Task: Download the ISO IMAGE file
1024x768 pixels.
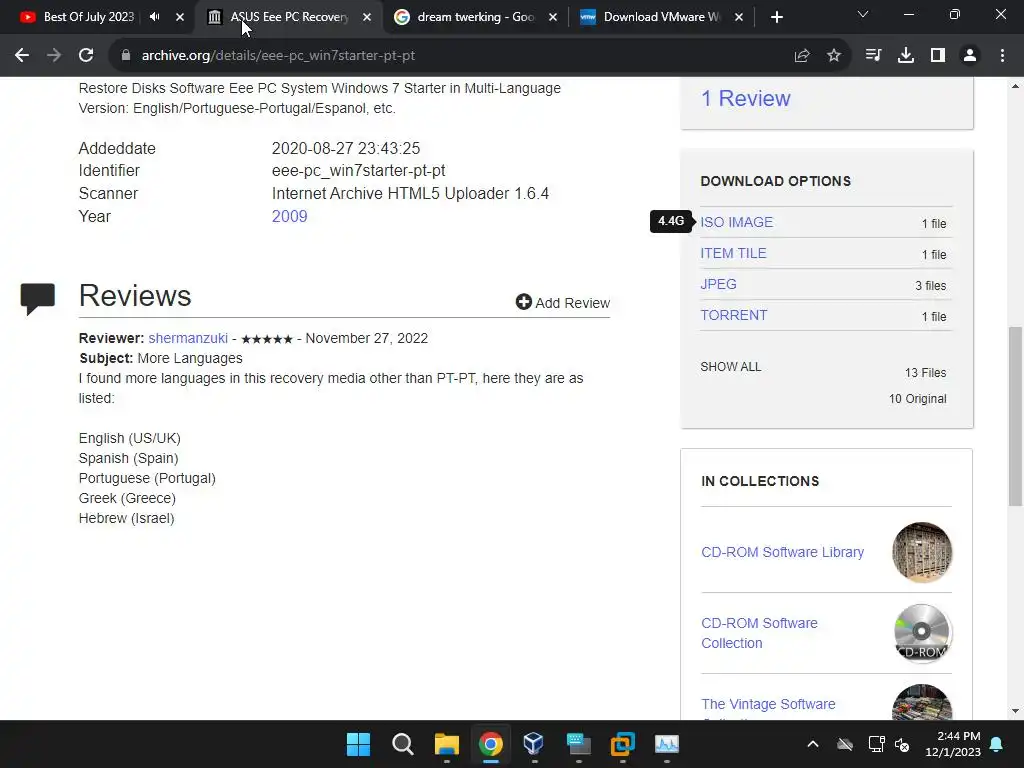Action: coord(737,222)
